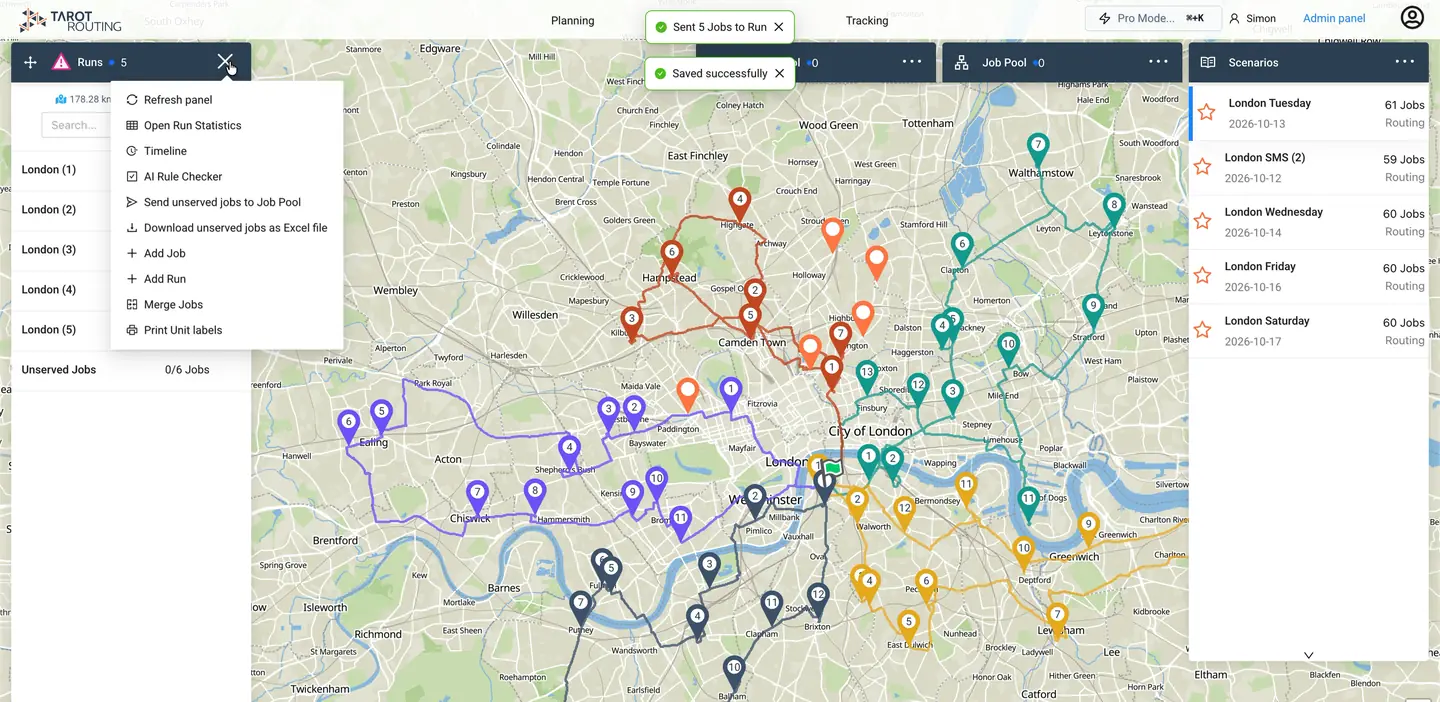Open the Unserved Jobs row
This screenshot has height=702, width=1440.
(131, 369)
